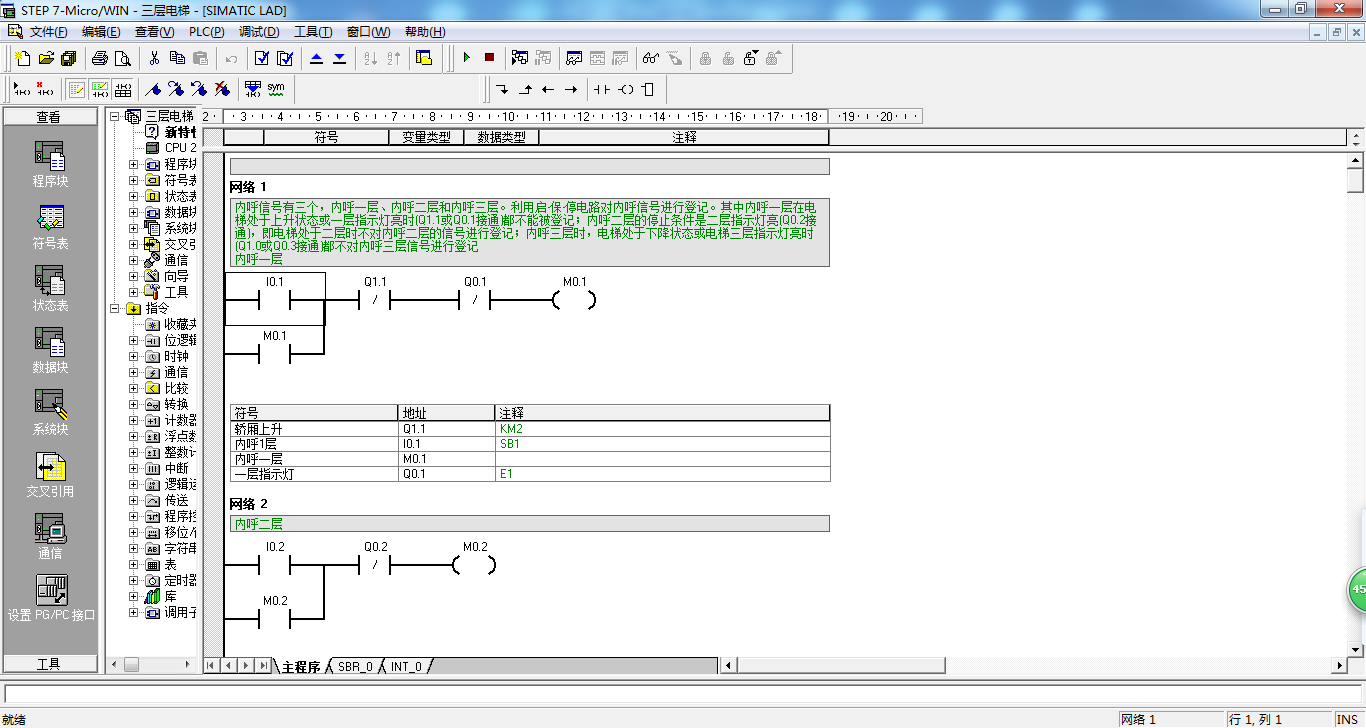Expand the 程序块 node in project tree

click(x=134, y=164)
